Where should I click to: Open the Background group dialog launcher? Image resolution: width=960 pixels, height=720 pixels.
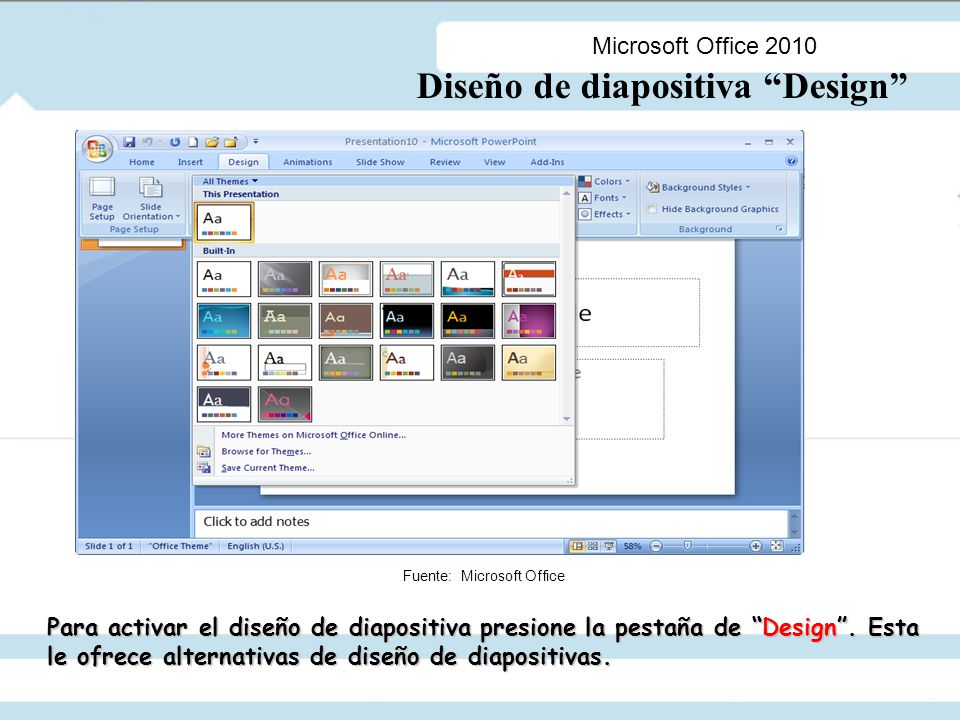(779, 229)
